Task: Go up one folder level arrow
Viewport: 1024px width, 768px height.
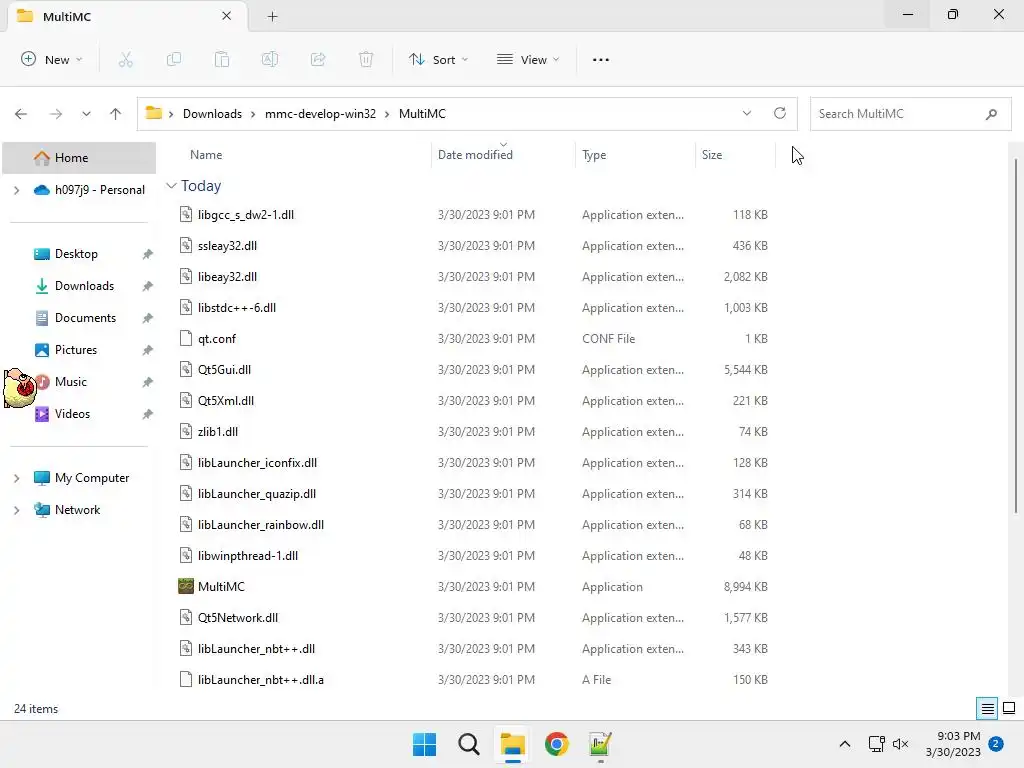Action: (x=116, y=114)
